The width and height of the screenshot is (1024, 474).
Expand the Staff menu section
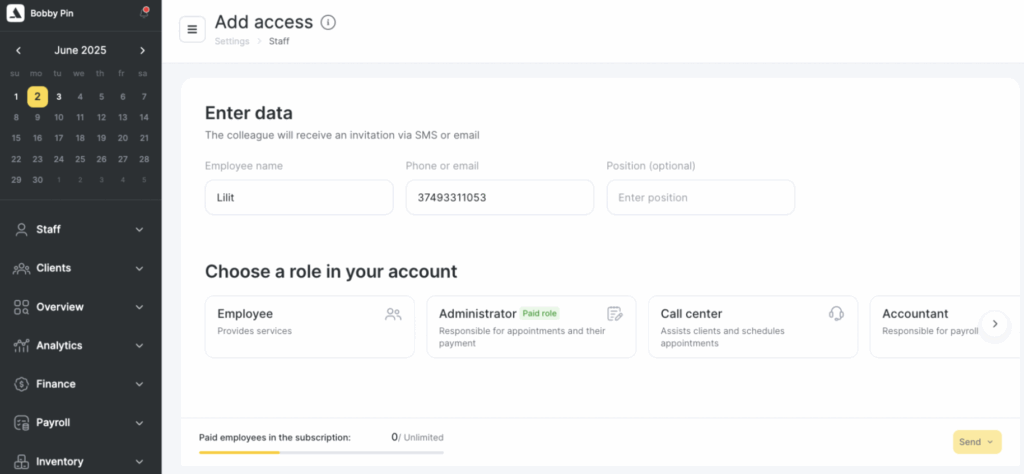point(80,229)
